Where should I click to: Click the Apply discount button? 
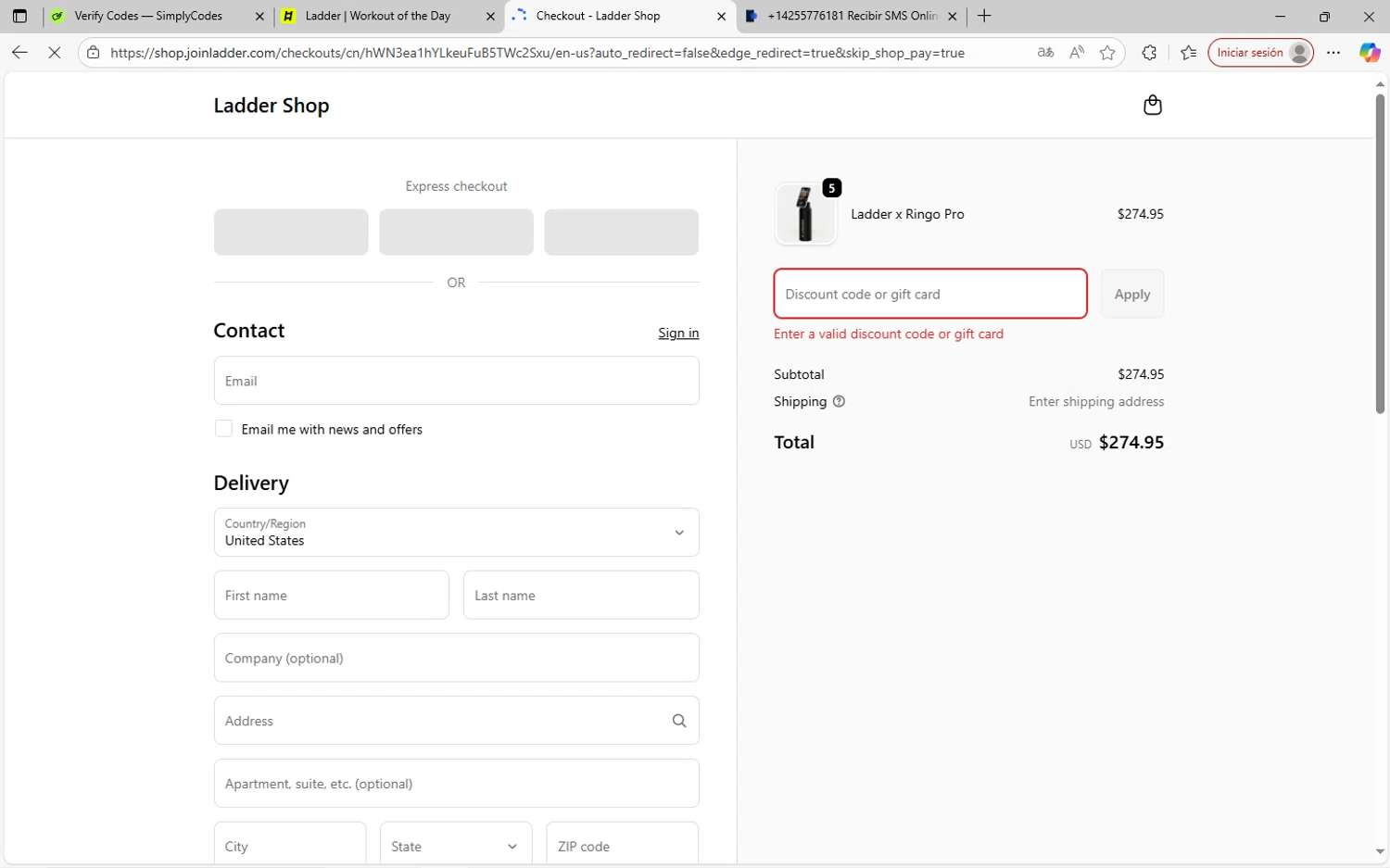[1131, 294]
